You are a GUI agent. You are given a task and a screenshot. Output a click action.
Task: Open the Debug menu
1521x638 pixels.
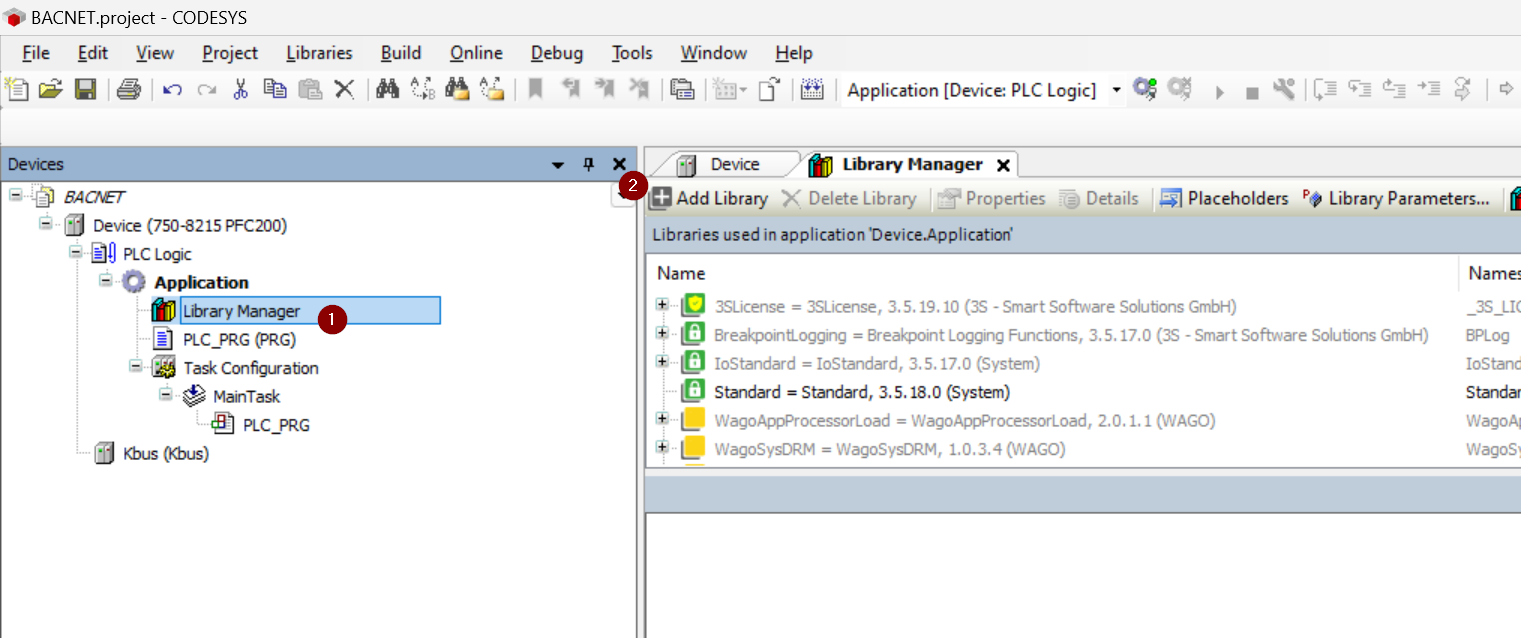[557, 53]
